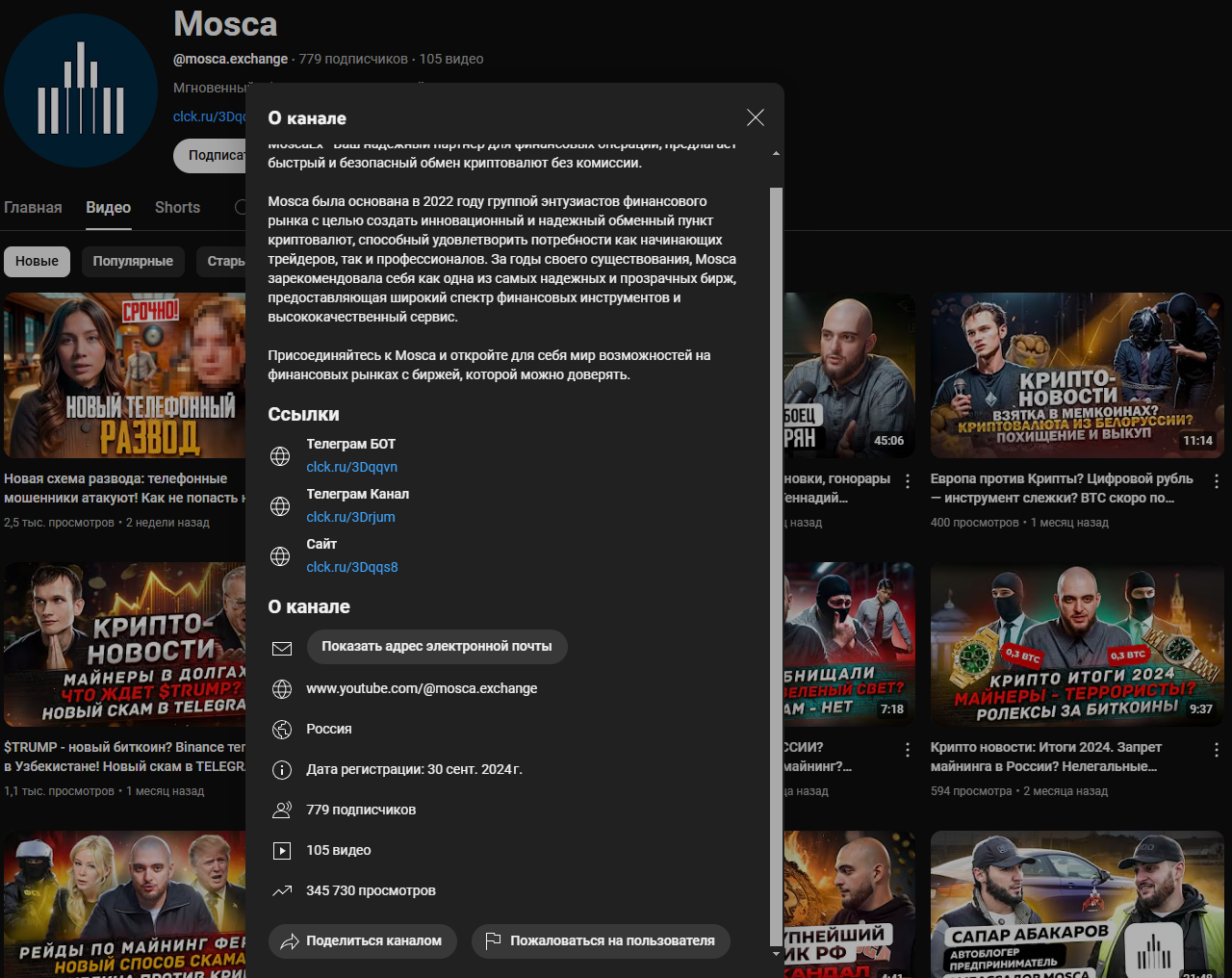Click 'Дата регистрации: 30 сент. 2024 г.' text

tap(414, 770)
